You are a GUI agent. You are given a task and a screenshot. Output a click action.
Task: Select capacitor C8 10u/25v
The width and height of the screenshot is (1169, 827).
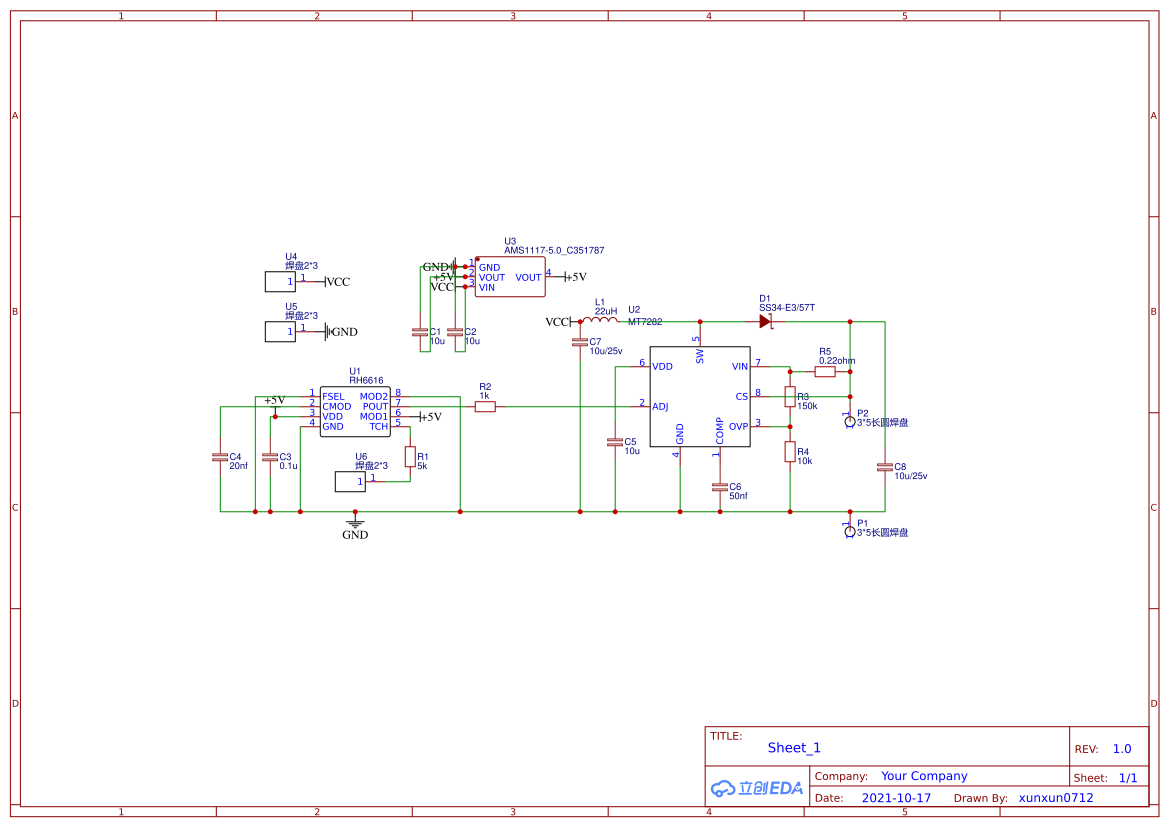coord(885,468)
